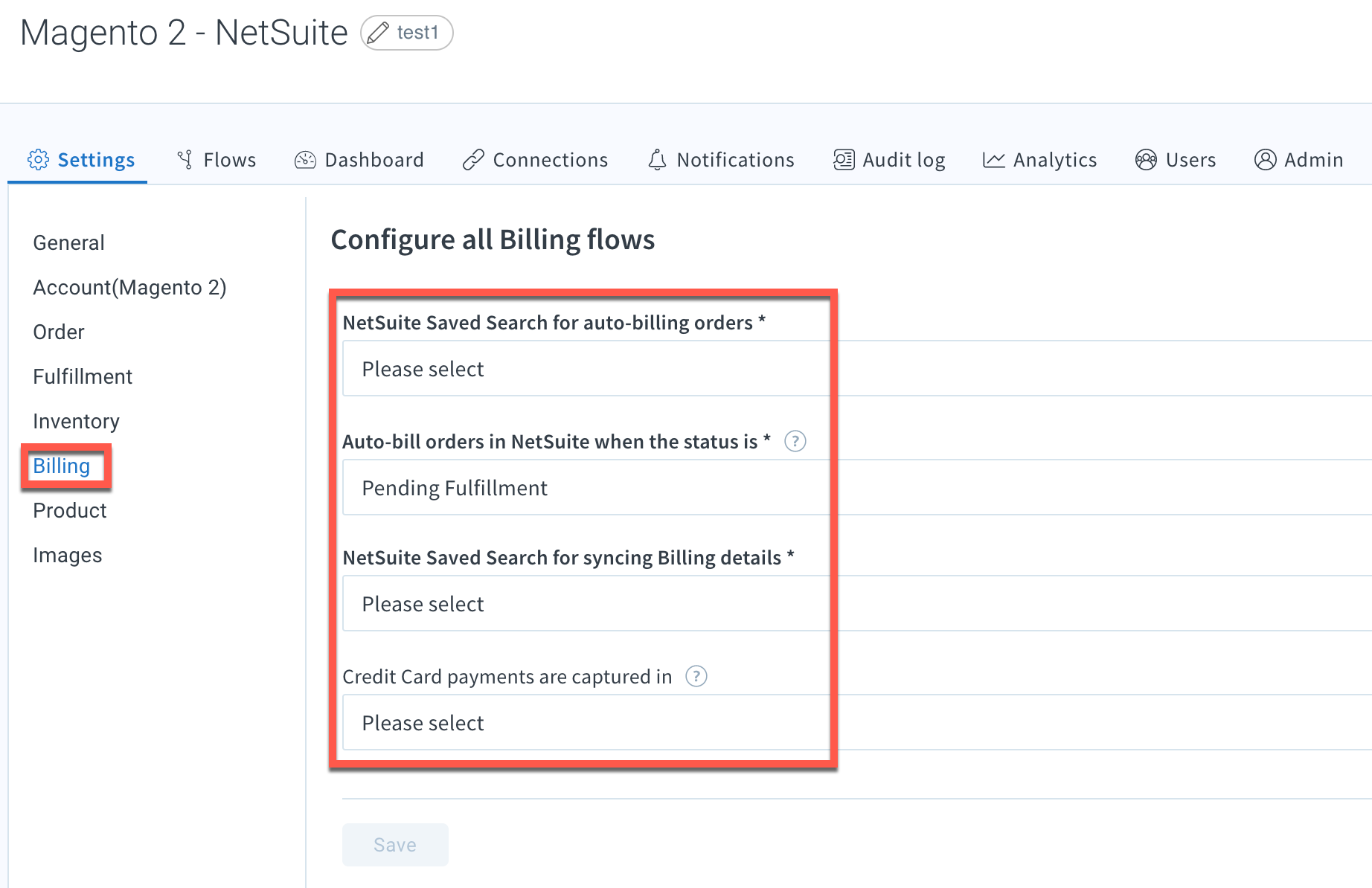The height and width of the screenshot is (888, 1372).
Task: Open the syncing Billing details saved search dropdown
Action: (x=857, y=603)
